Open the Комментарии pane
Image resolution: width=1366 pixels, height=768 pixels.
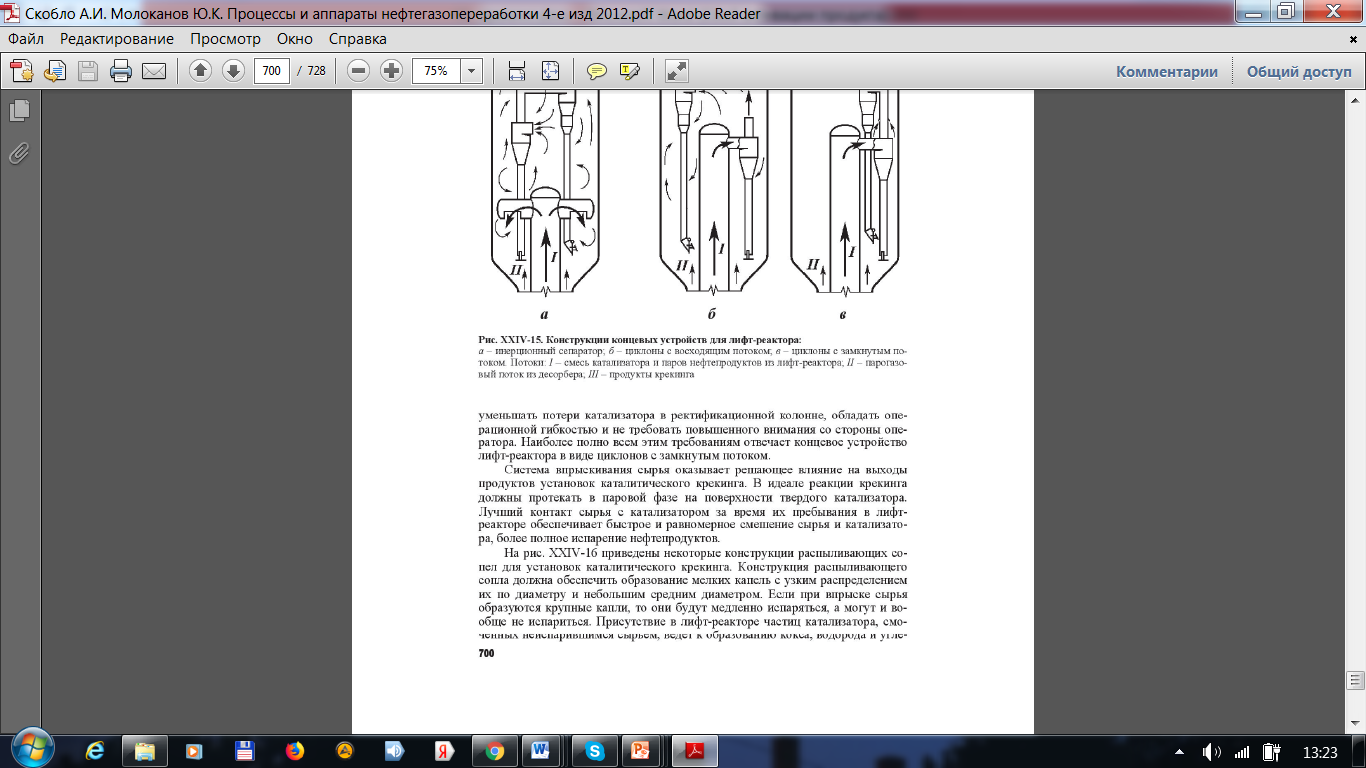pos(1166,71)
